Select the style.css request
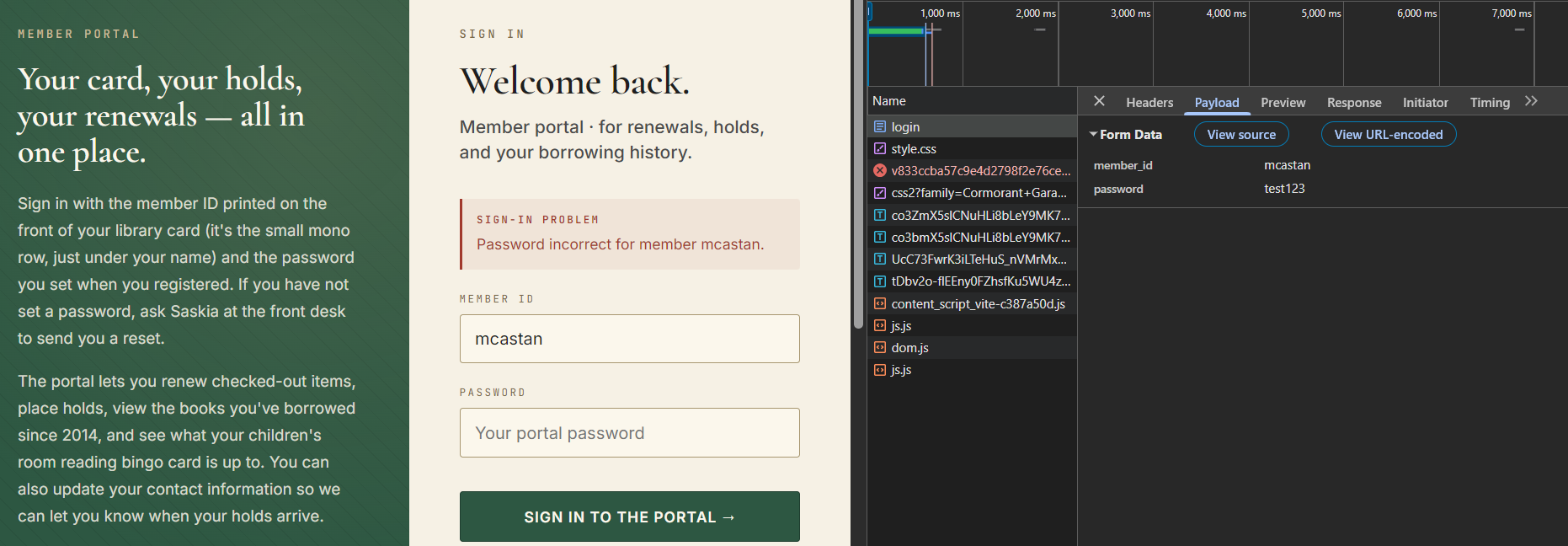This screenshot has width=1568, height=546. click(972, 148)
